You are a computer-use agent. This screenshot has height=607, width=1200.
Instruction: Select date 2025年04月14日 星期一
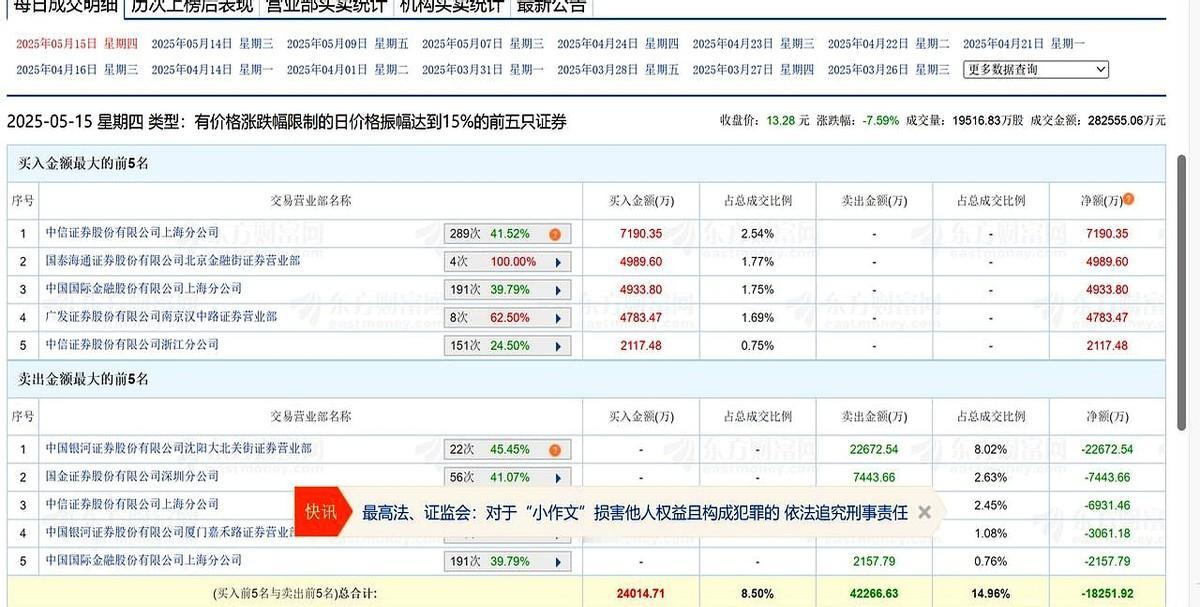(x=212, y=70)
